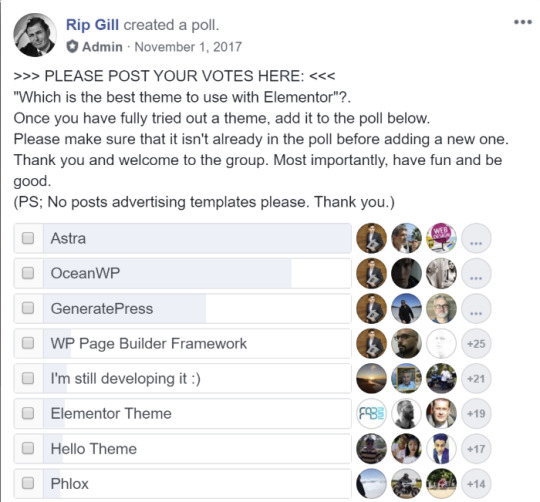
Task: Open the post options three-dot menu
Action: pyautogui.click(x=522, y=22)
